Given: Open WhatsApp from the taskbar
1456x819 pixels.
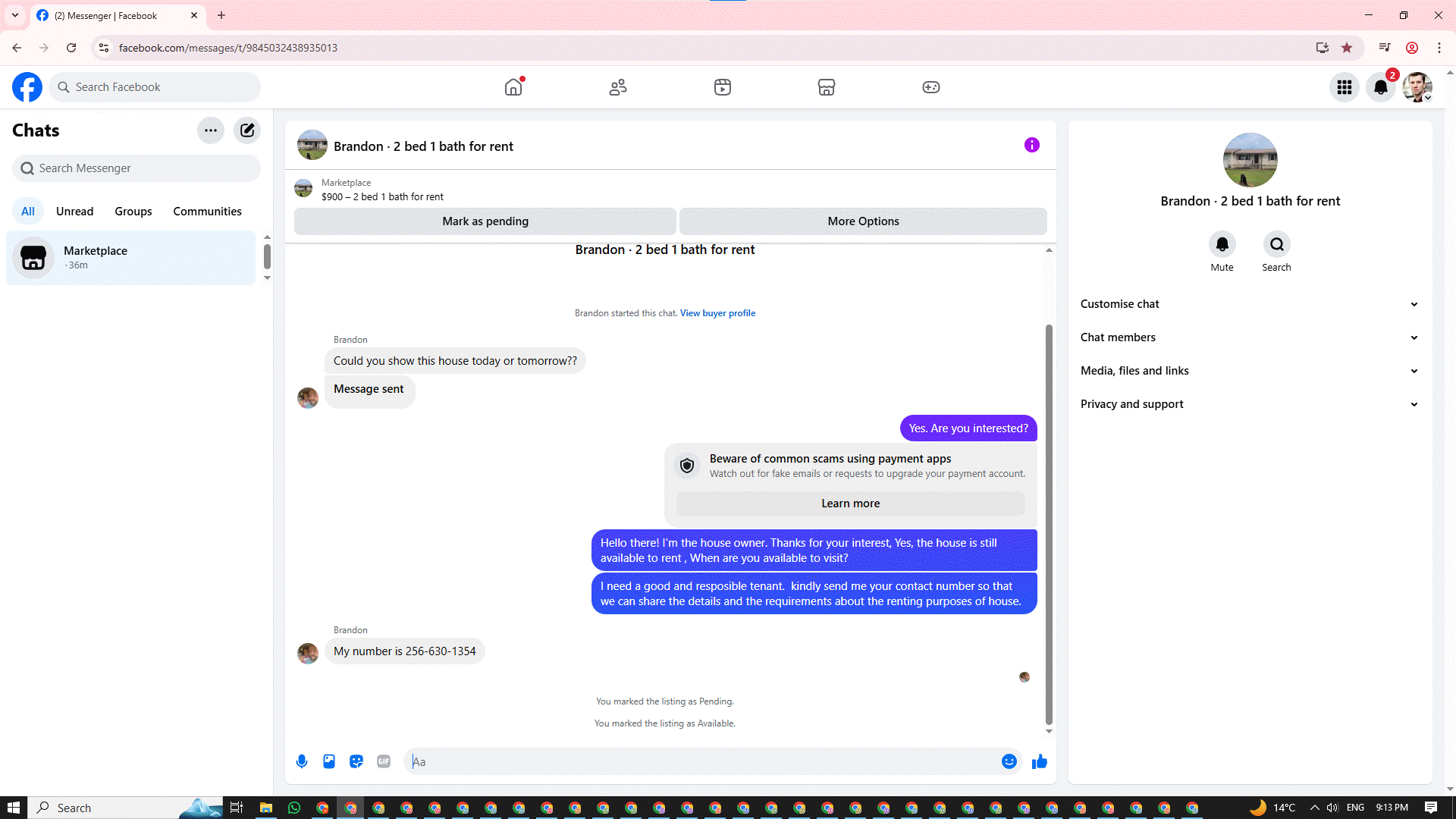Looking at the screenshot, I should 294,808.
